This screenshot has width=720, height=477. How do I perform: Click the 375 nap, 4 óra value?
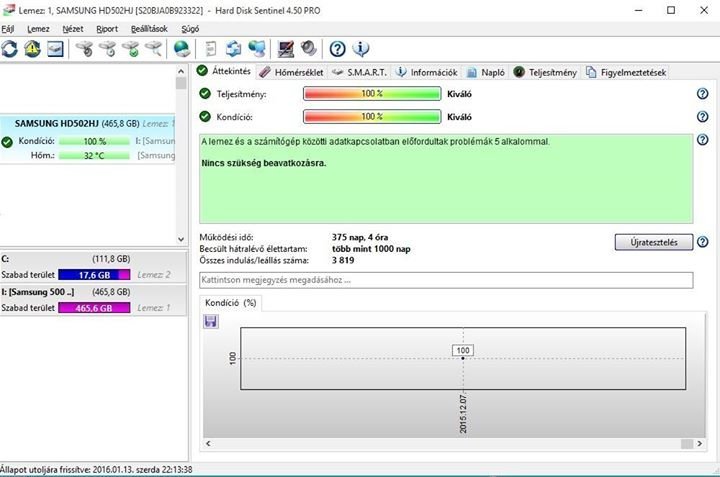(360, 237)
